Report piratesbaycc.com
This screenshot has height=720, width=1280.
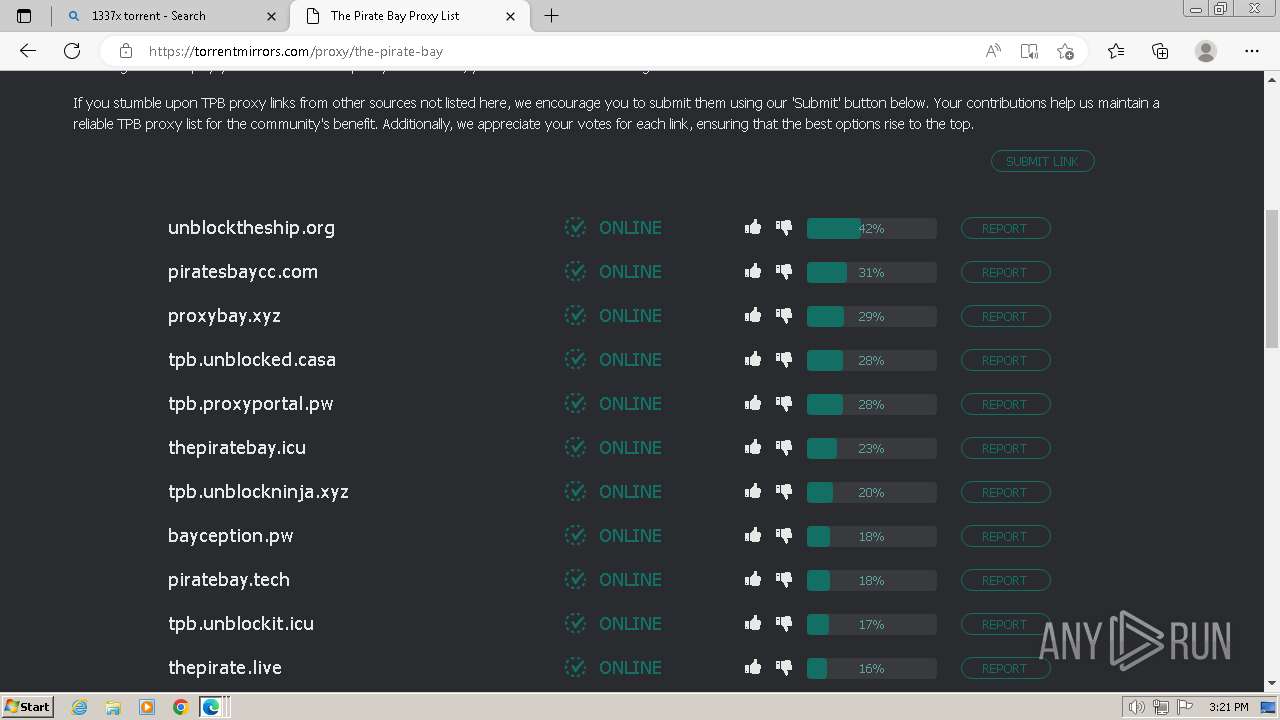point(1005,272)
